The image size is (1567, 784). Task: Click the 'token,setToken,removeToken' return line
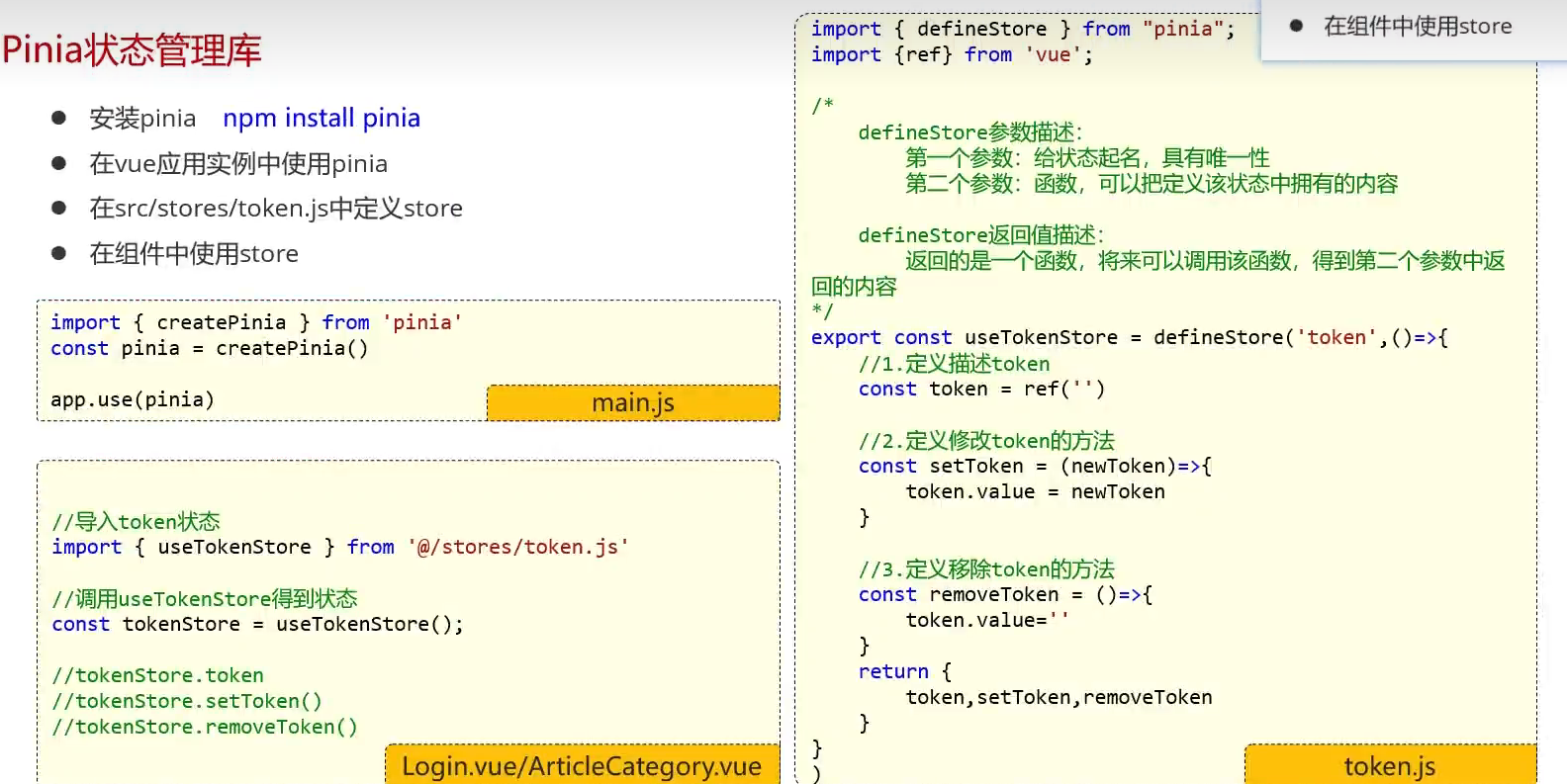tap(1059, 697)
